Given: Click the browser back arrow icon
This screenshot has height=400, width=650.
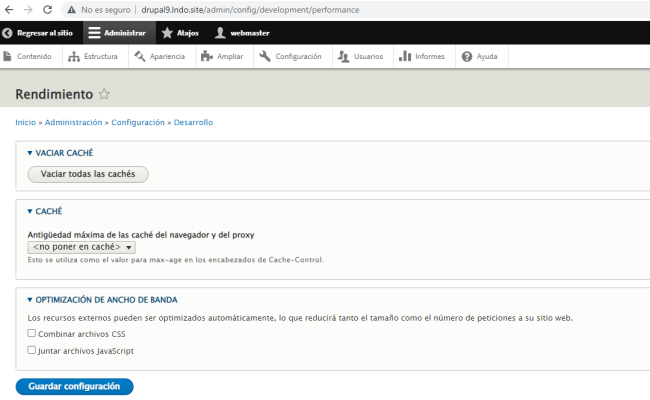Looking at the screenshot, I should pos(9,9).
